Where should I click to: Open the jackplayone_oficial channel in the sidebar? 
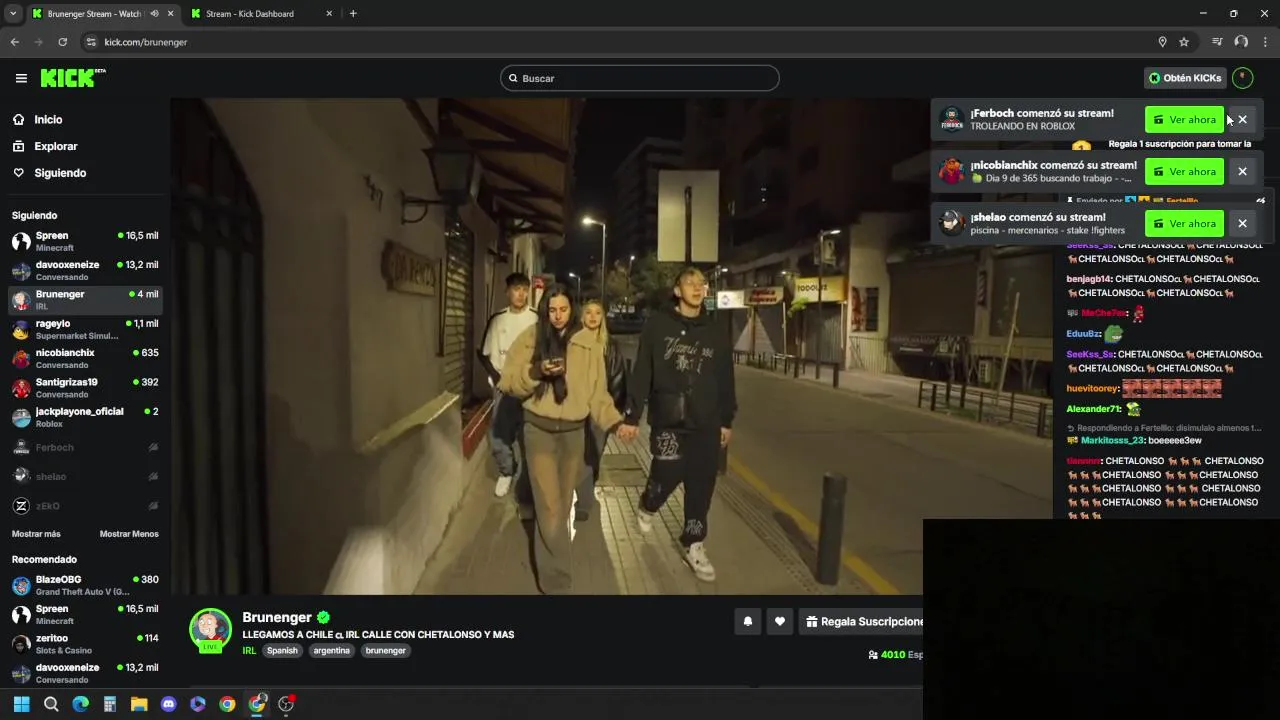[85, 417]
